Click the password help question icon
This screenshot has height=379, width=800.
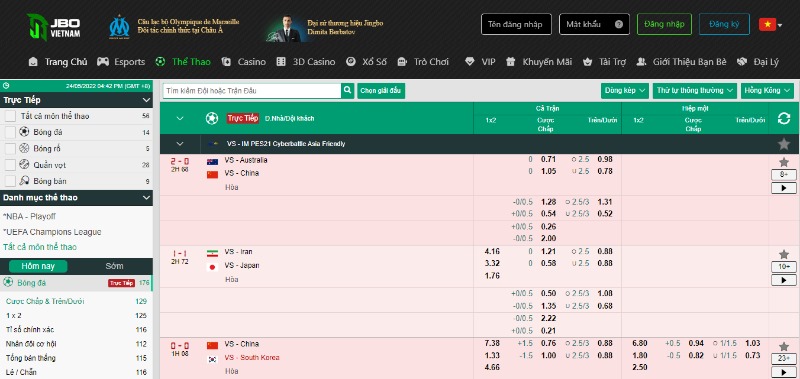619,24
